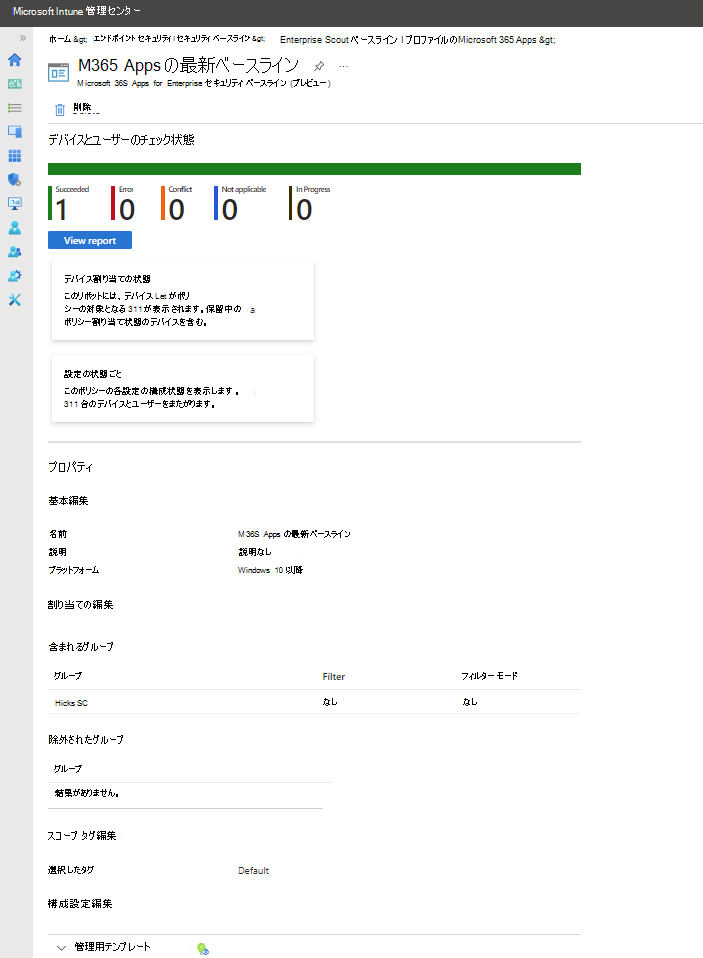The width and height of the screenshot is (703, 958).
Task: Click the Error count 0
Action: (127, 210)
